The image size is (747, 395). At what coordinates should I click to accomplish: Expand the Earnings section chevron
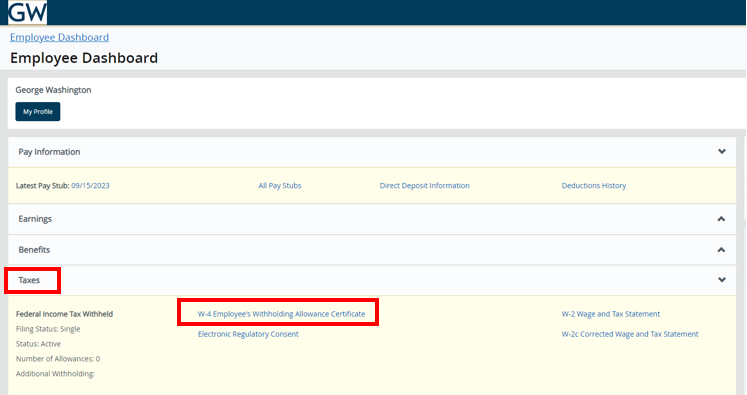pos(721,219)
